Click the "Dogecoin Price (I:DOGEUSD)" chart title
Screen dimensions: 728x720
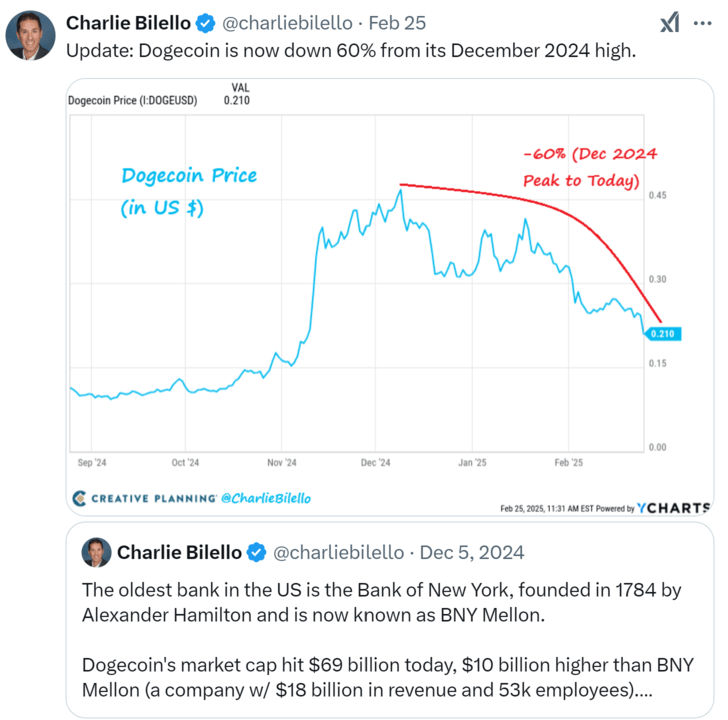pos(133,100)
